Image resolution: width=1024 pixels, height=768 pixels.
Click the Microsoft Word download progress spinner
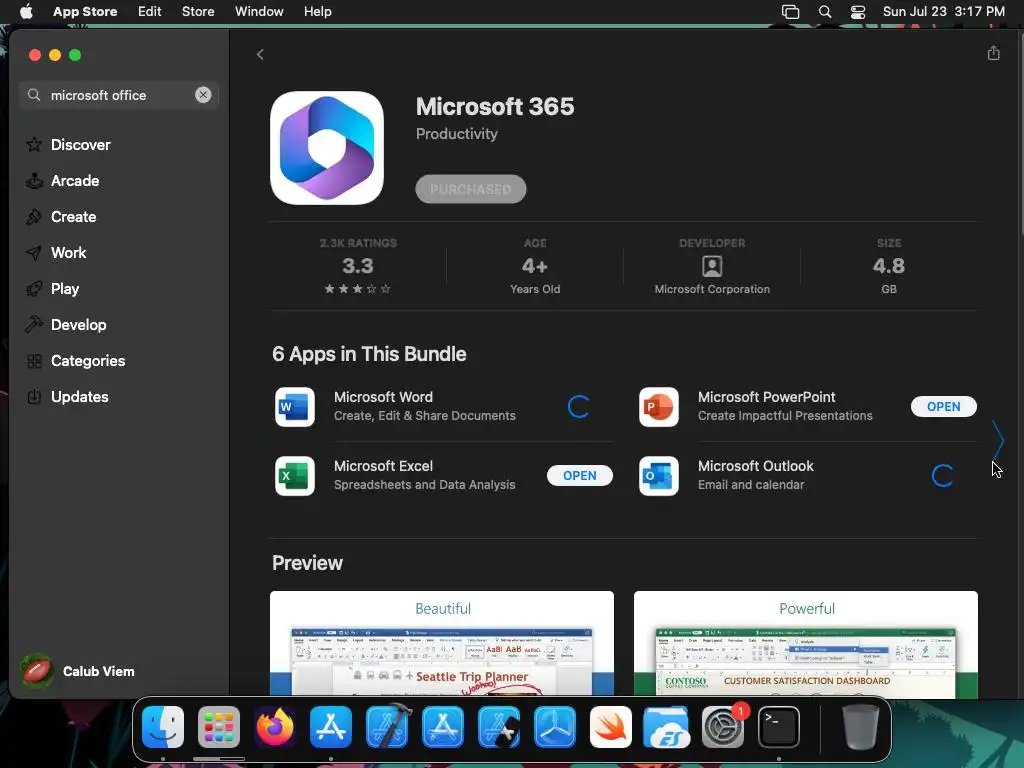[579, 406]
